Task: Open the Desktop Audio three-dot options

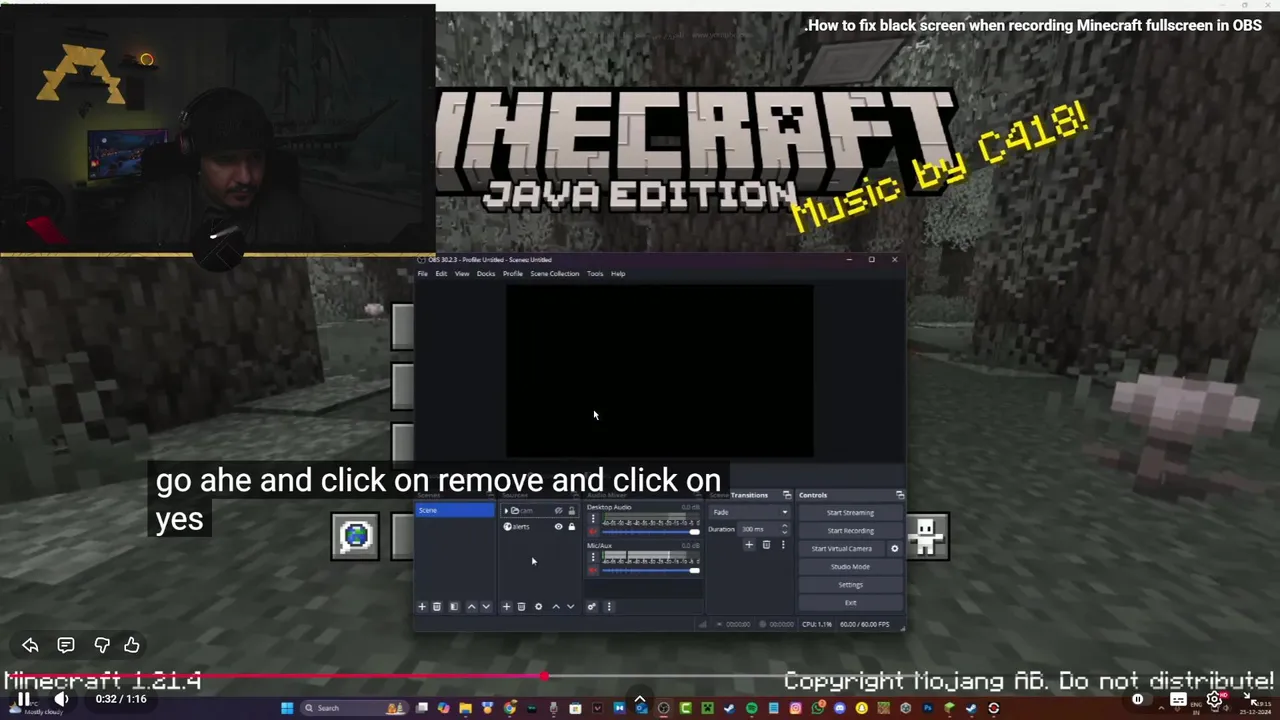Action: (593, 519)
